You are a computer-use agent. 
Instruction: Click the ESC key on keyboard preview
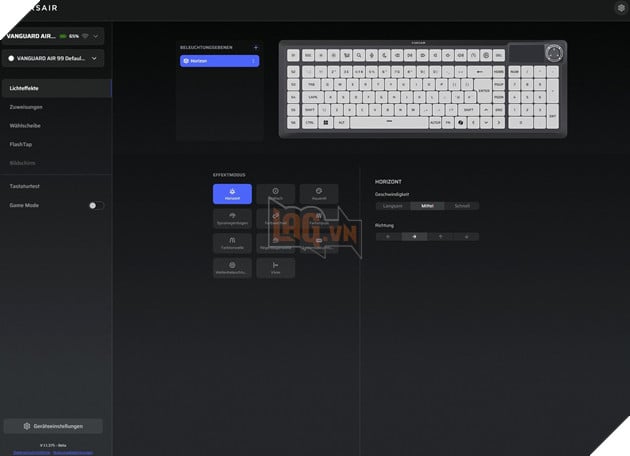tap(308, 55)
